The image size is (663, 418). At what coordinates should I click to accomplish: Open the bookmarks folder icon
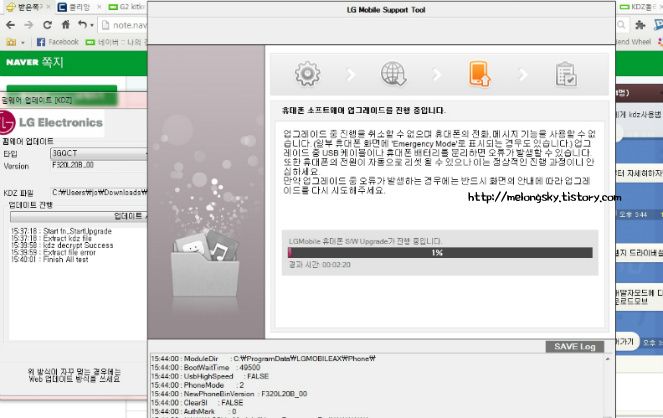coord(11,42)
